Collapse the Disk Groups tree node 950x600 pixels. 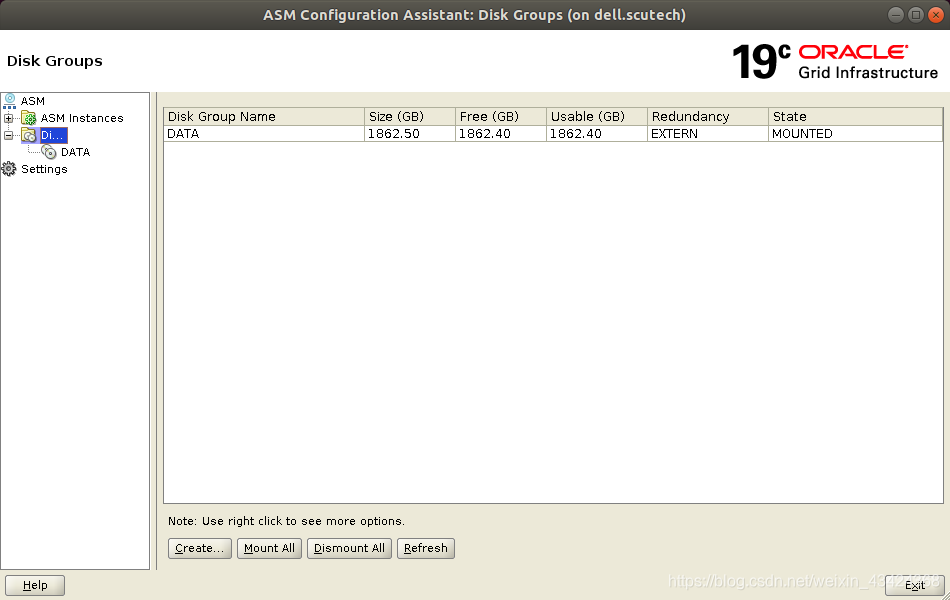(8, 135)
